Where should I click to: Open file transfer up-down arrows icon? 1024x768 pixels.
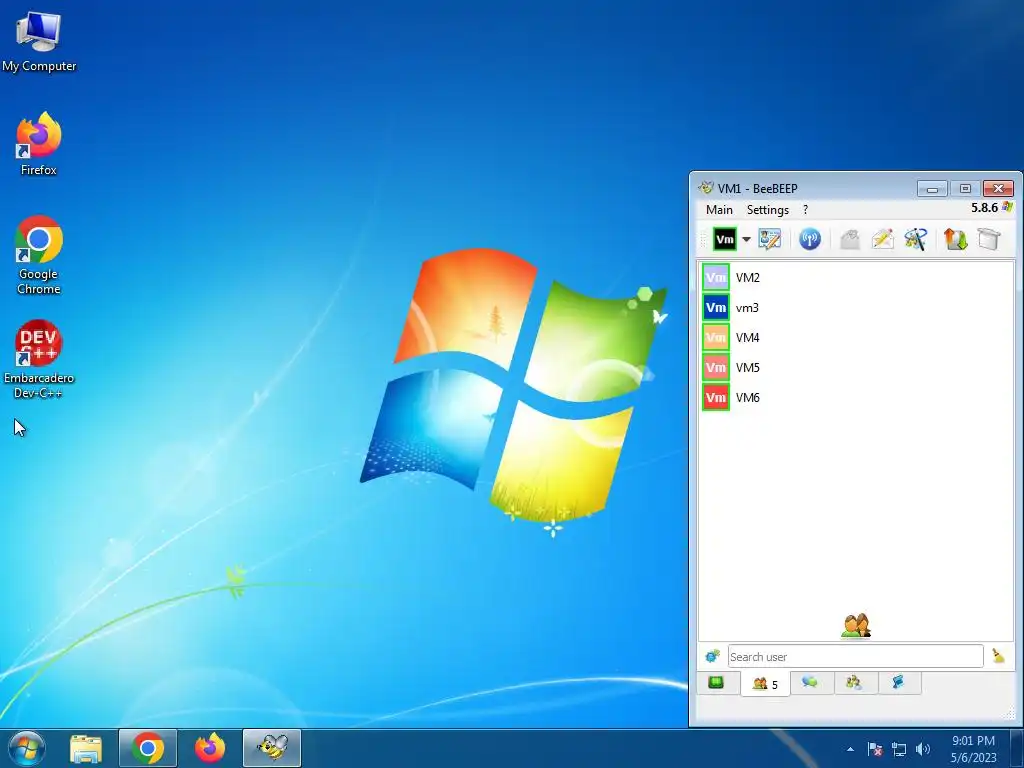tap(955, 239)
